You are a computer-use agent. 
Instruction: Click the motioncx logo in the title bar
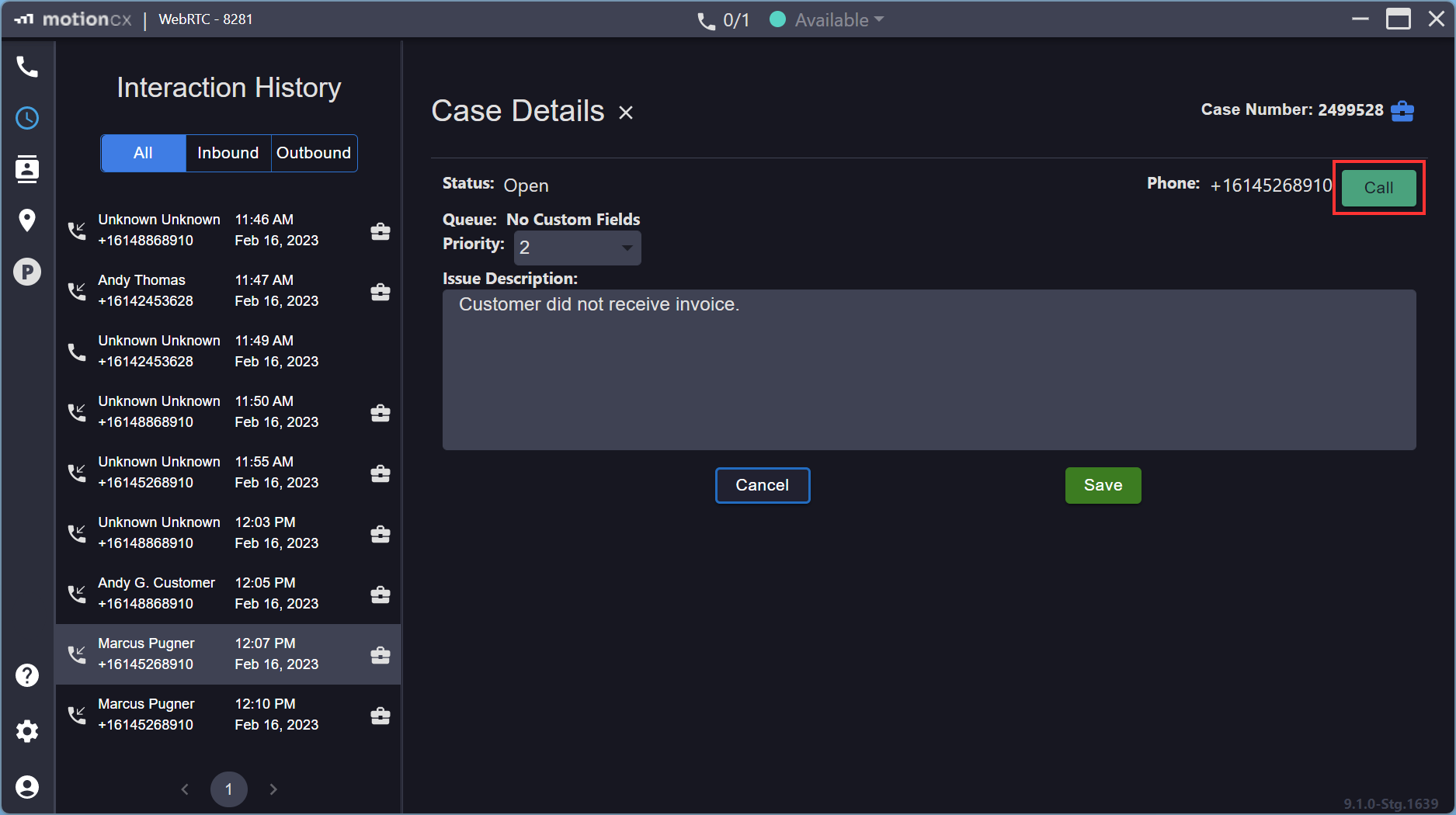(x=73, y=19)
